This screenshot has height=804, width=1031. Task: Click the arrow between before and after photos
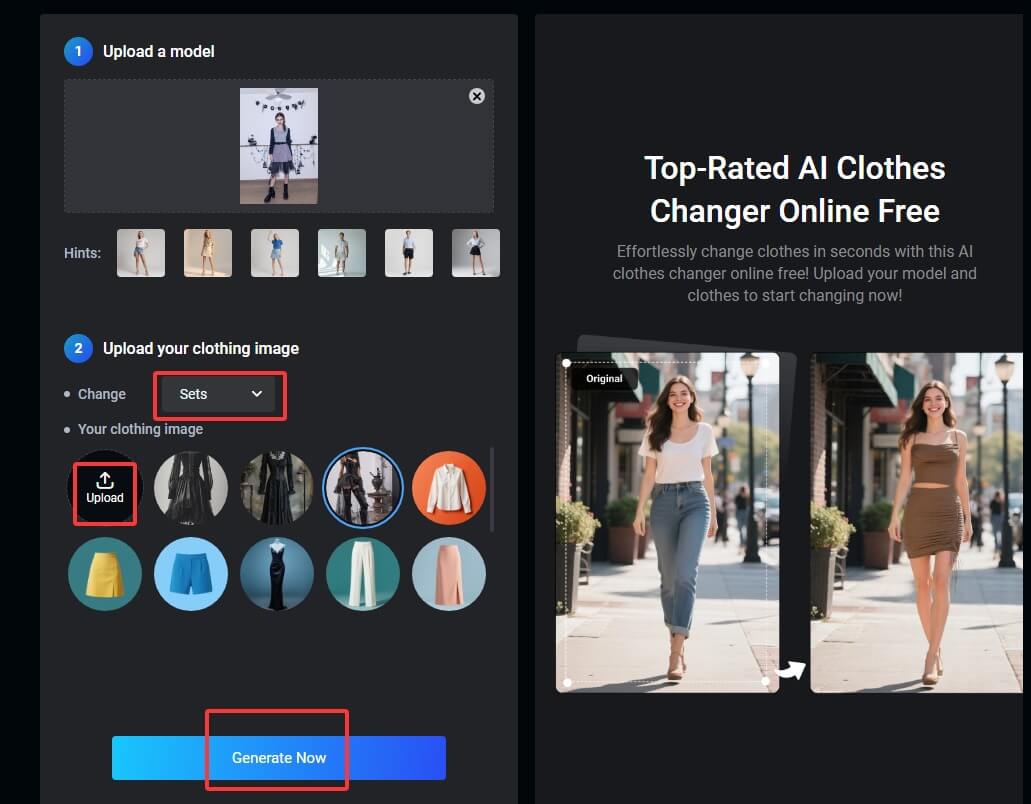coord(791,670)
